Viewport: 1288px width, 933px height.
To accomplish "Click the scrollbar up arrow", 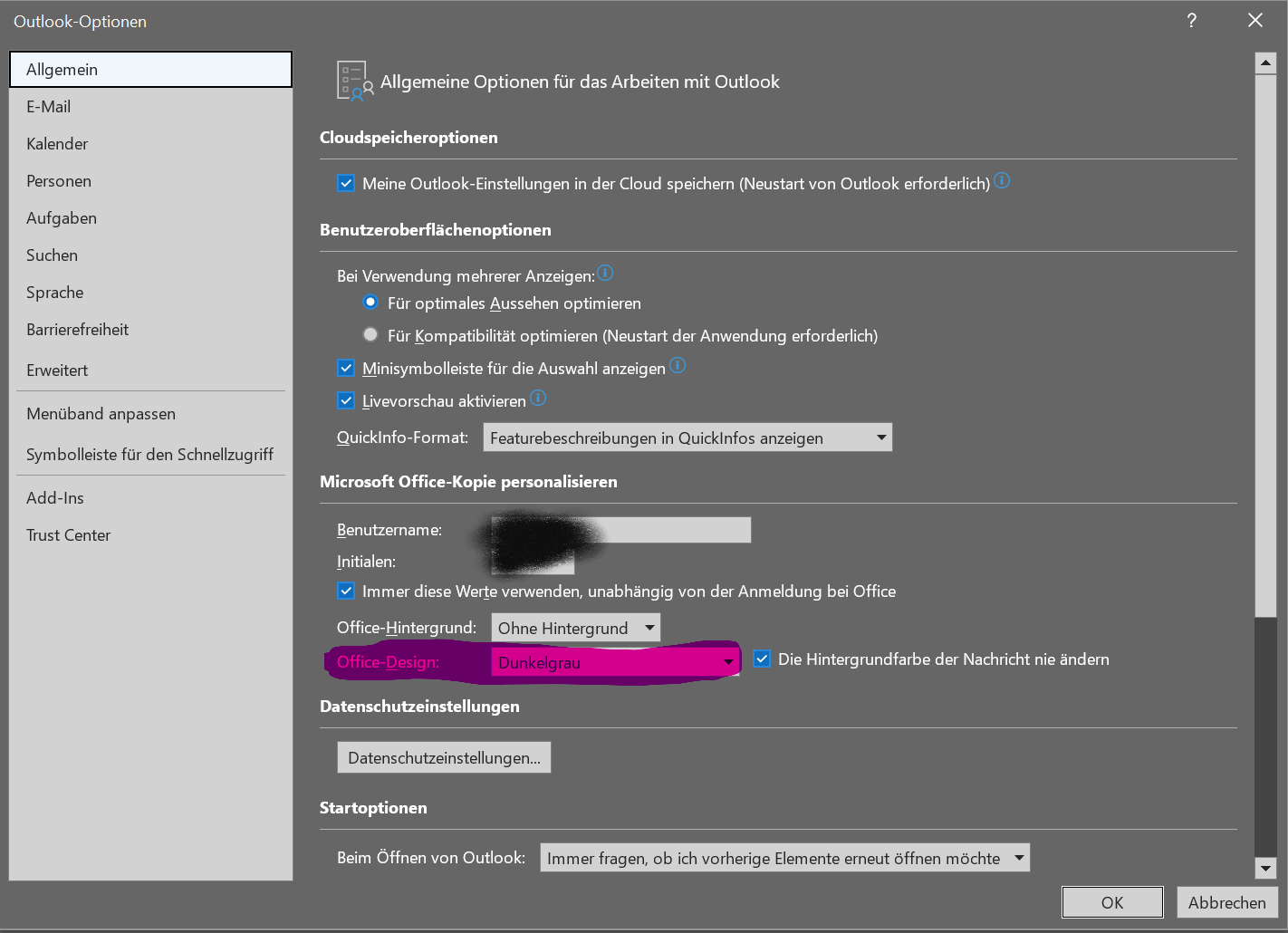I will click(1265, 63).
